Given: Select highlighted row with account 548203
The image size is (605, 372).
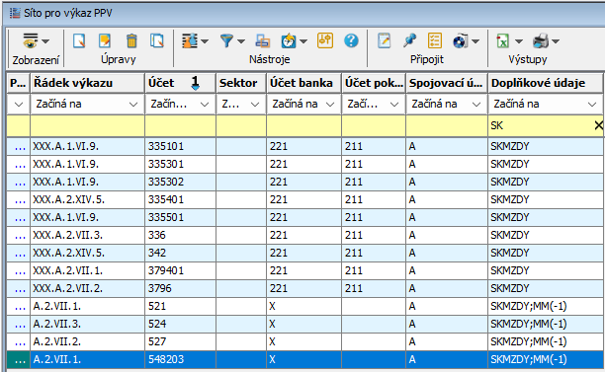Looking at the screenshot, I should tap(305, 359).
